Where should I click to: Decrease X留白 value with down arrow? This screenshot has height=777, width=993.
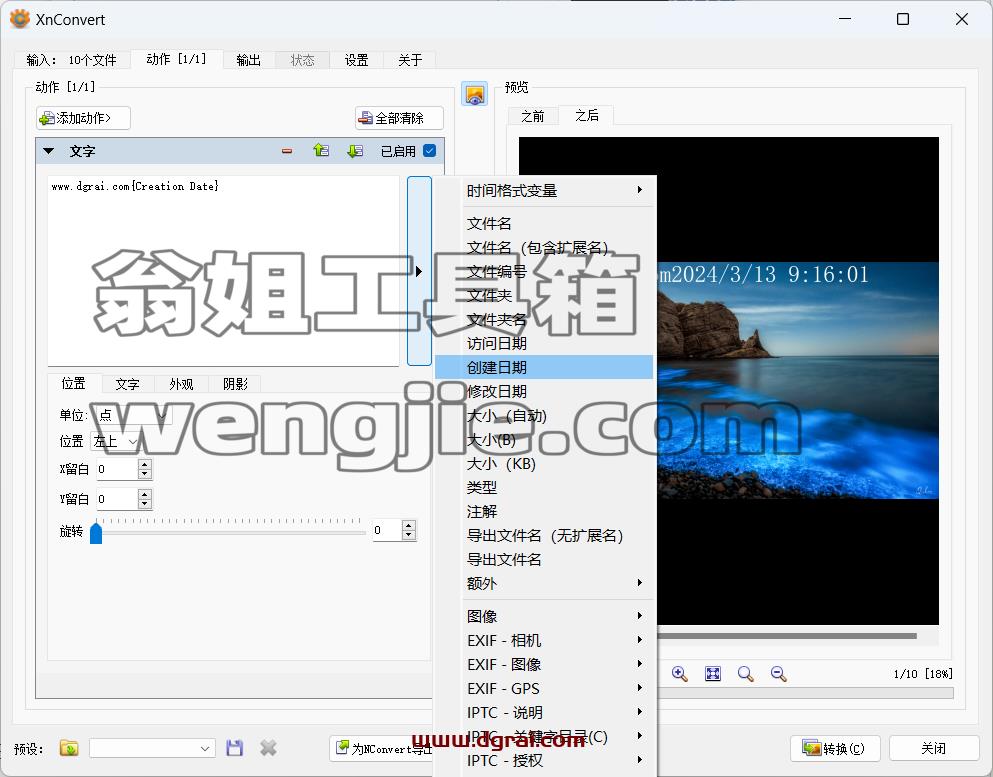(x=145, y=474)
